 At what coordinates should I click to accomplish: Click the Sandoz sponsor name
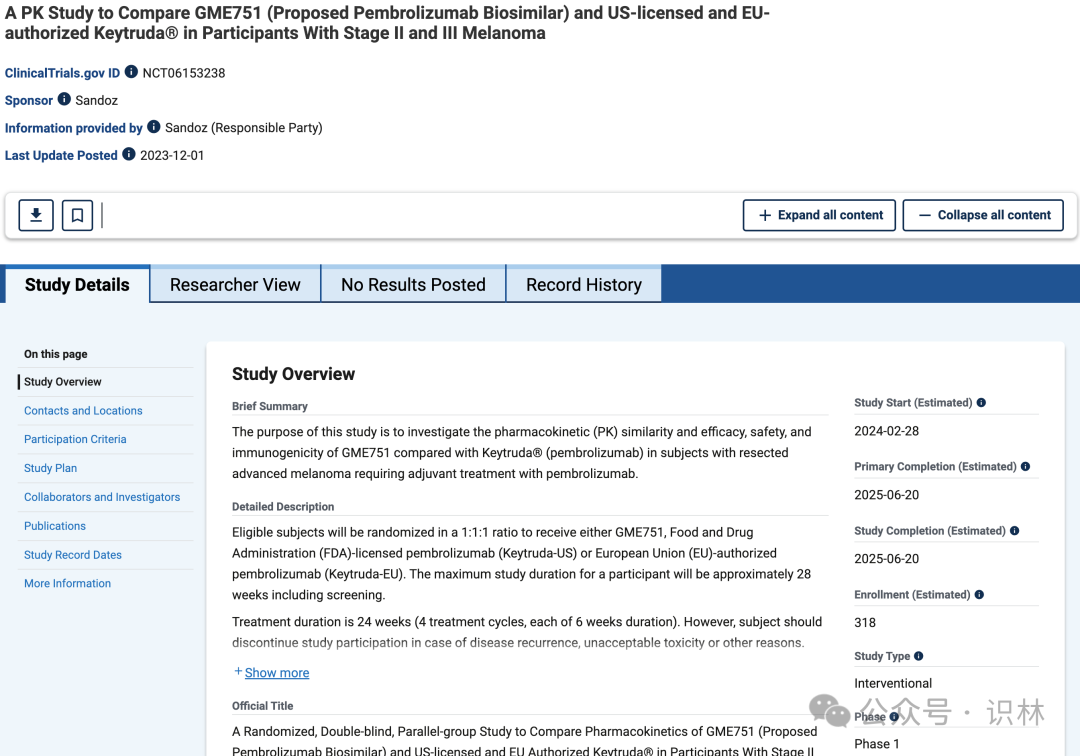point(96,101)
